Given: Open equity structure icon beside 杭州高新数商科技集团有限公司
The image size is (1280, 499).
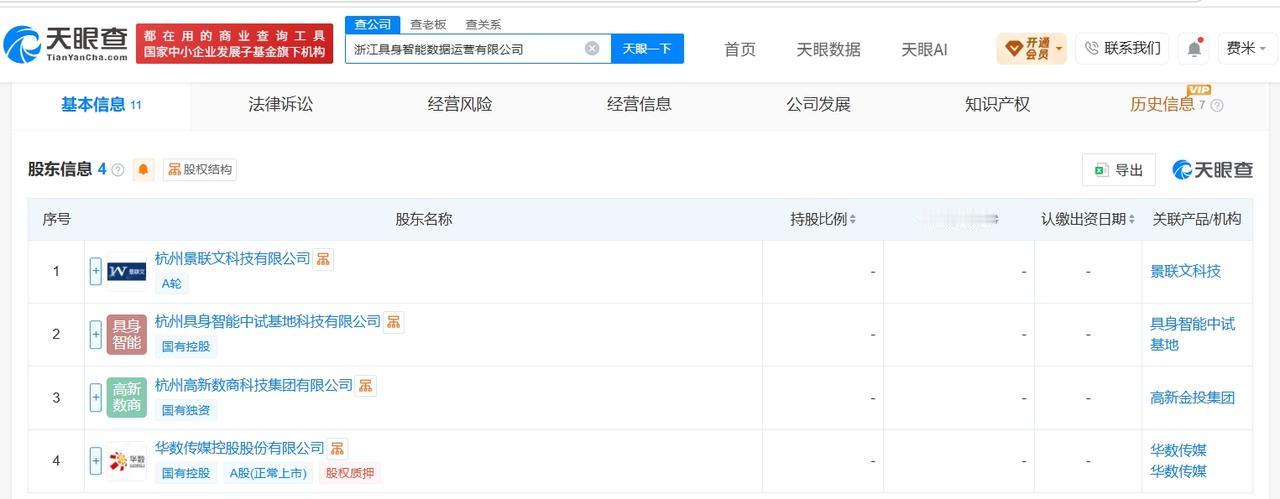Looking at the screenshot, I should point(365,385).
